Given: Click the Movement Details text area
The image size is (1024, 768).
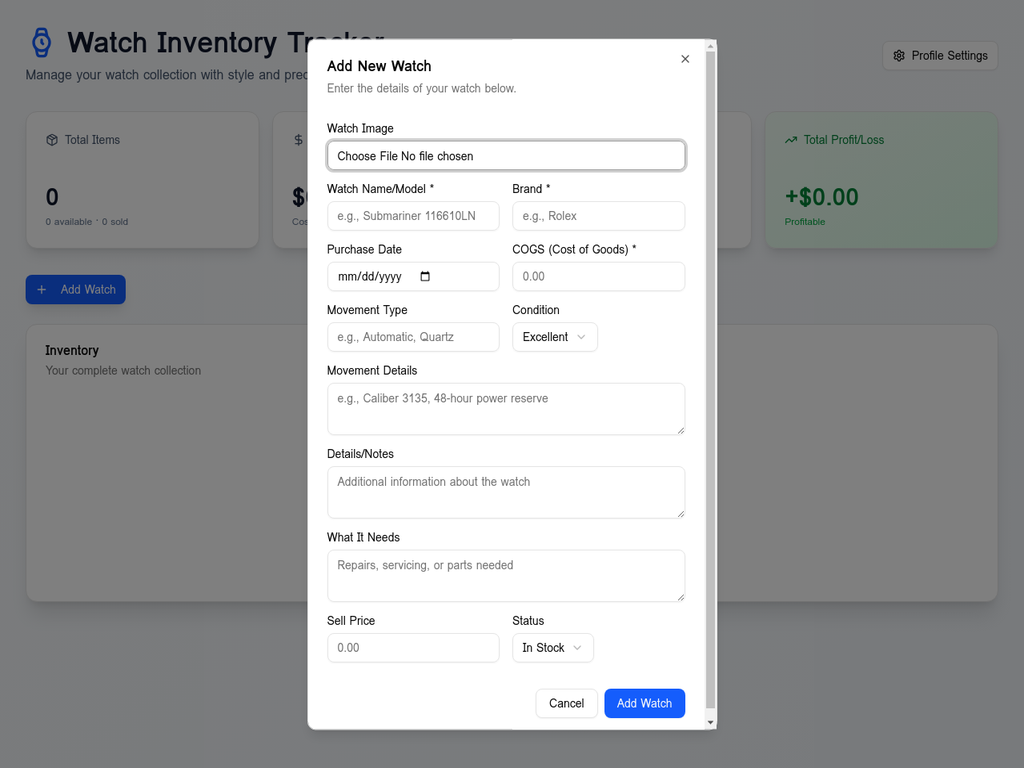Looking at the screenshot, I should pyautogui.click(x=505, y=409).
